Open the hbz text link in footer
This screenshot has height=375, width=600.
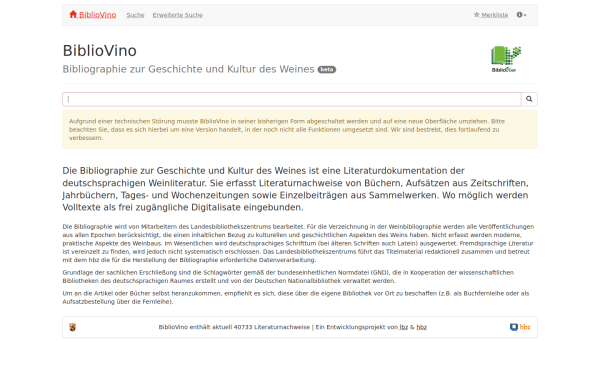pos(422,327)
